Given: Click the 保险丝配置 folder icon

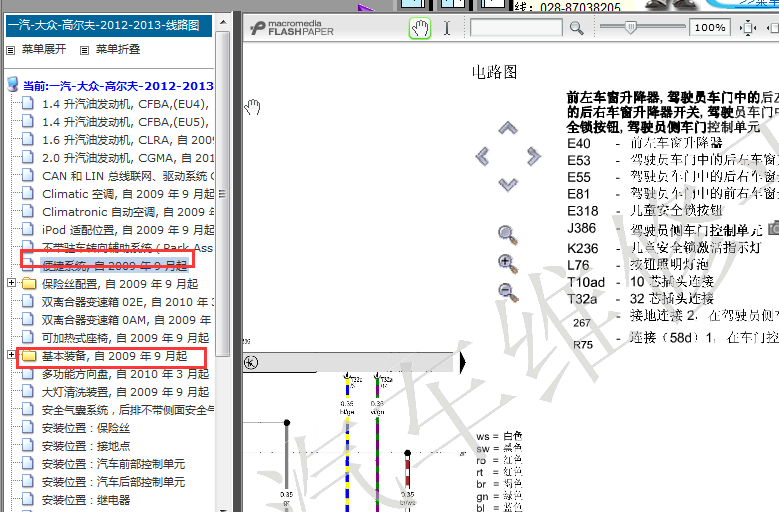Looking at the screenshot, I should pos(29,284).
